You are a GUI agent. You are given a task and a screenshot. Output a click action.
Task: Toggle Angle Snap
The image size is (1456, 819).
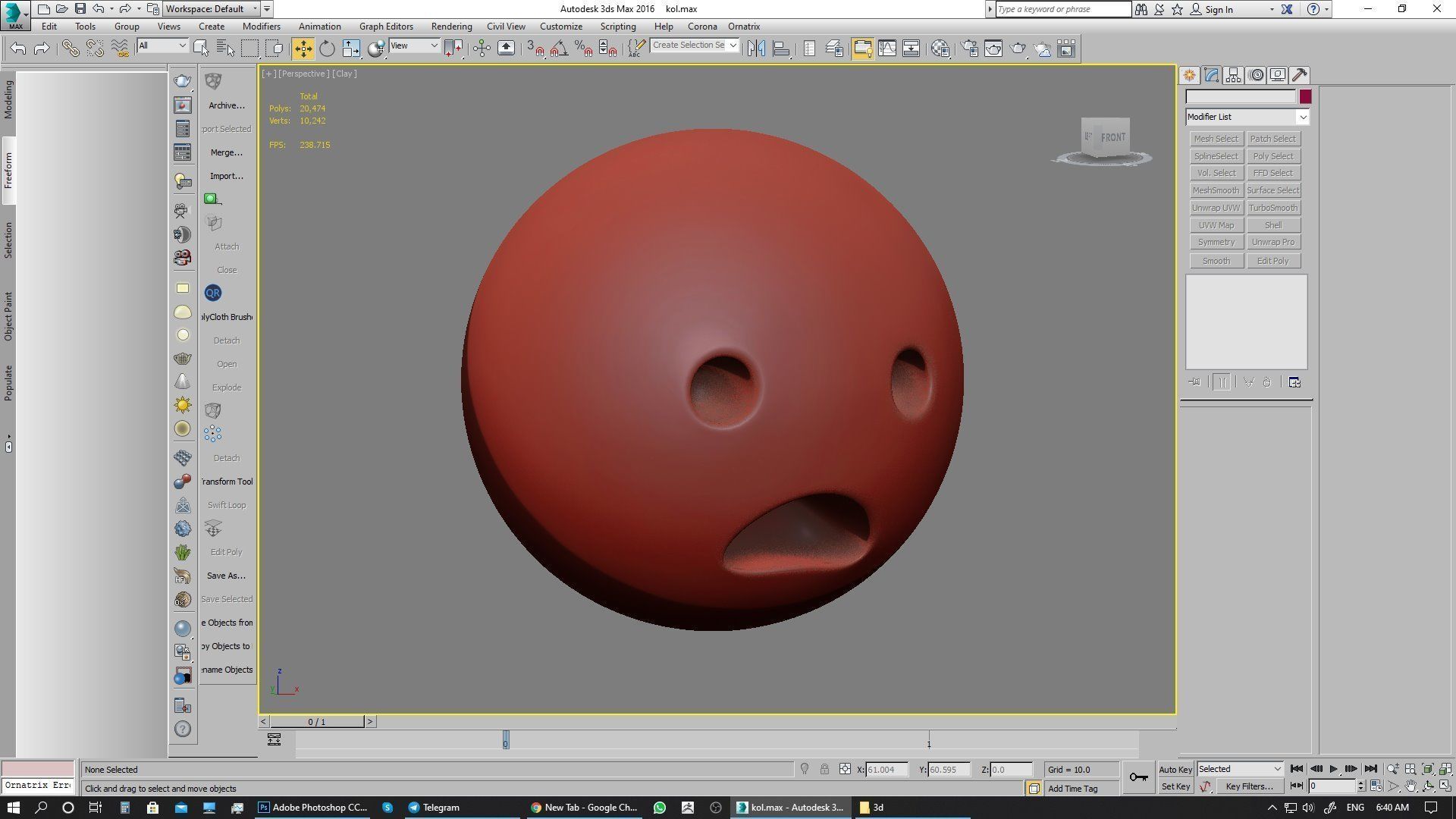coord(560,49)
